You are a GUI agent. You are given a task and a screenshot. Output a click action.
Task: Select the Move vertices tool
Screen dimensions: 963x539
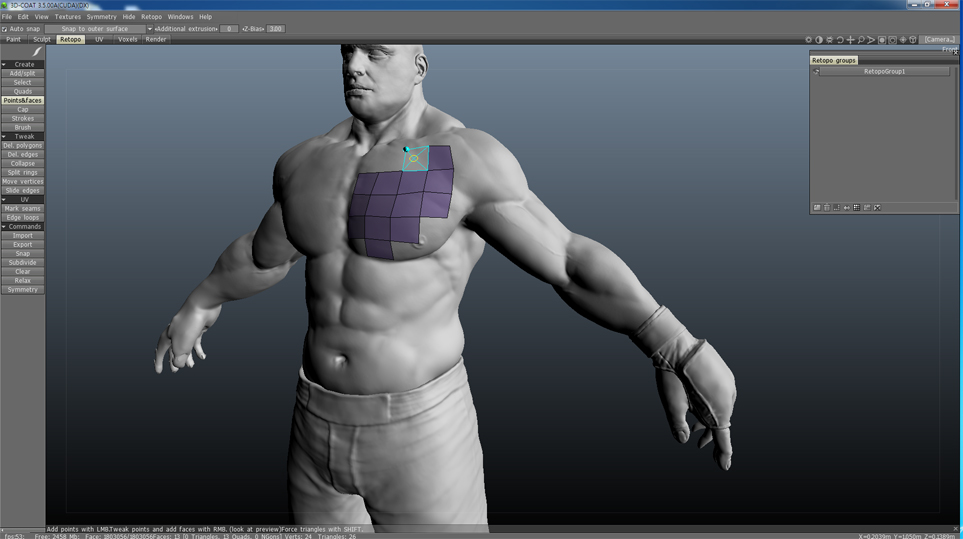pyautogui.click(x=23, y=182)
